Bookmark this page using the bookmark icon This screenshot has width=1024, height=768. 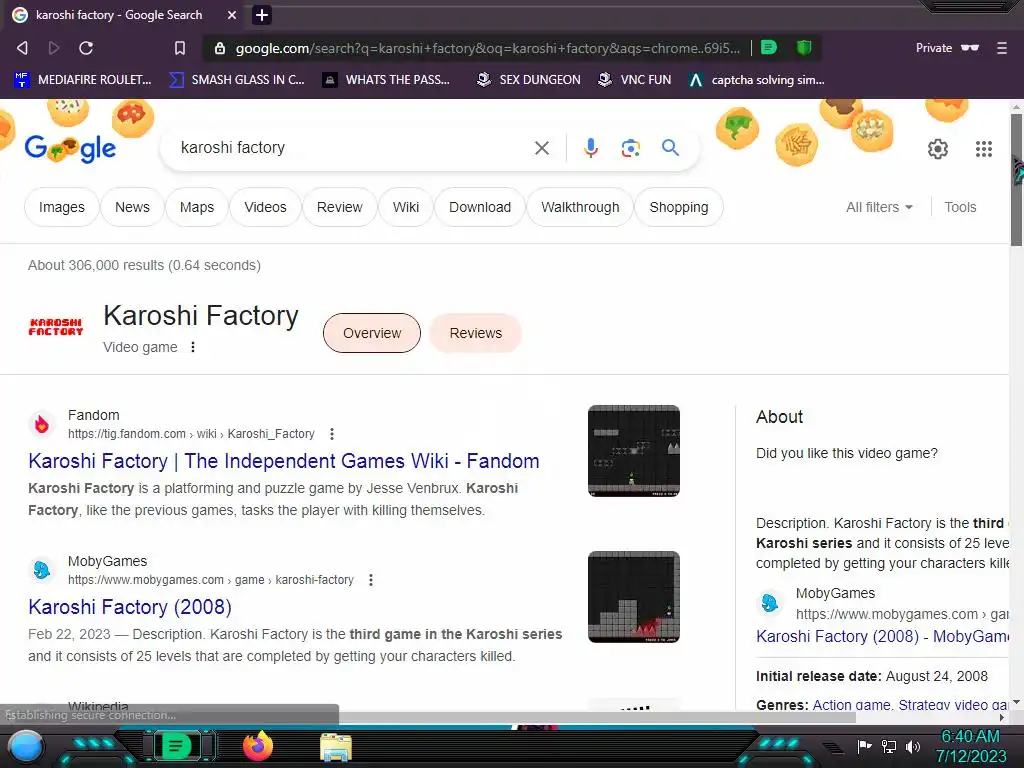180,48
